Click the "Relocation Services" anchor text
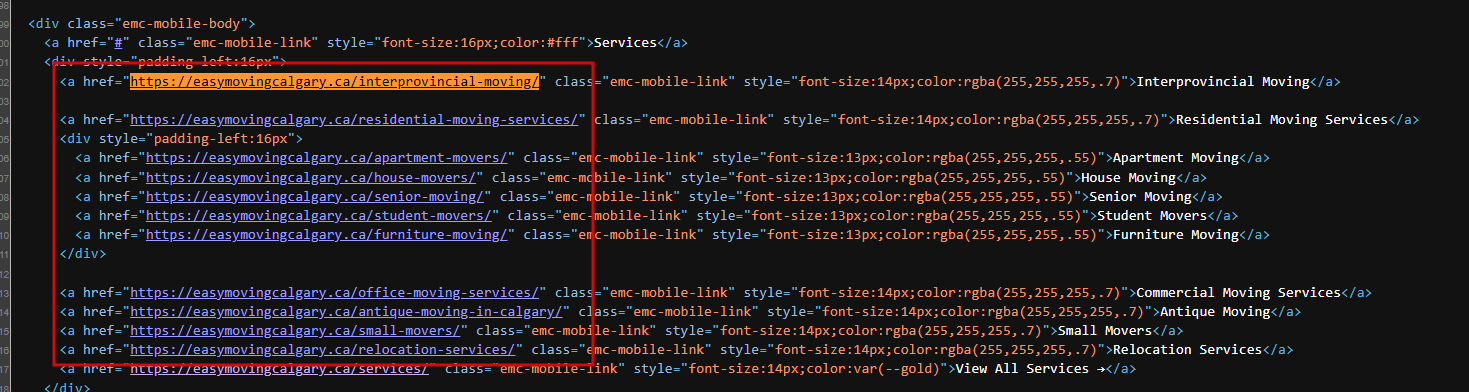Viewport: 1469px width, 392px height. [x=1187, y=349]
